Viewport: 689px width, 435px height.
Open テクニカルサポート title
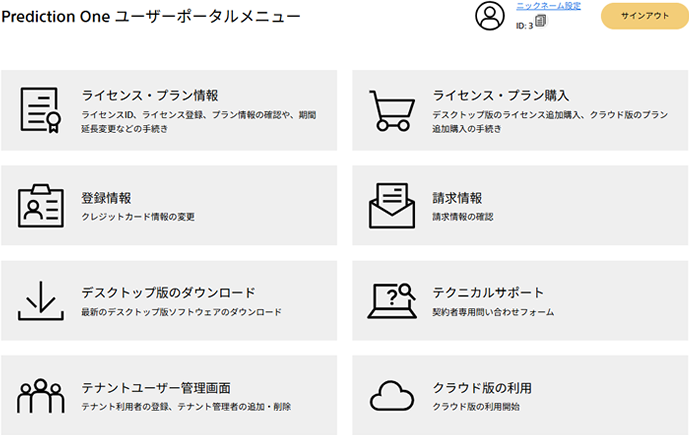pyautogui.click(x=488, y=293)
